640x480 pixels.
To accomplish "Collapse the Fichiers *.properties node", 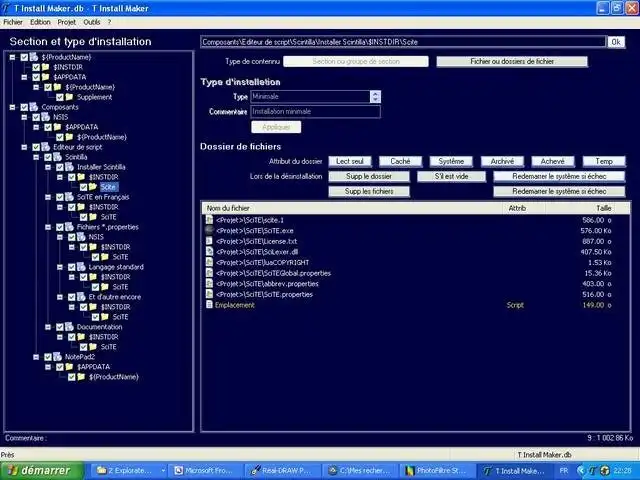I will 48,227.
